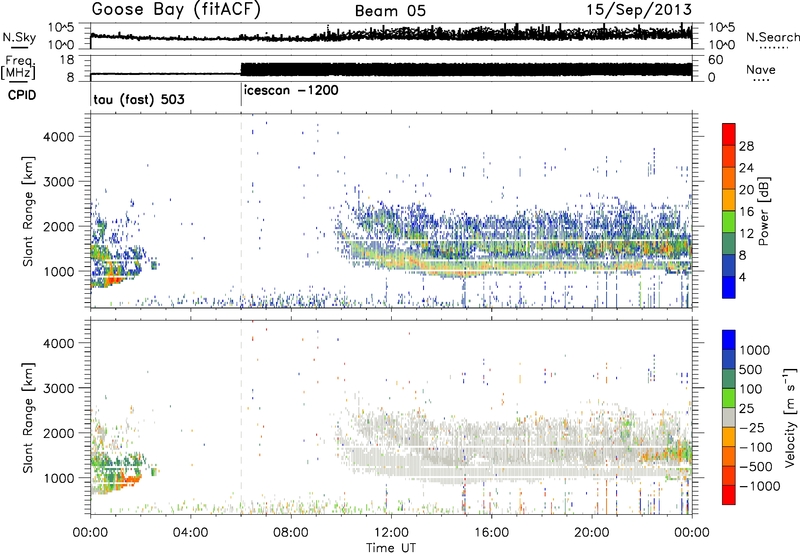Click the "N.Sky" legend label
This screenshot has height=554, width=800.
19,37
